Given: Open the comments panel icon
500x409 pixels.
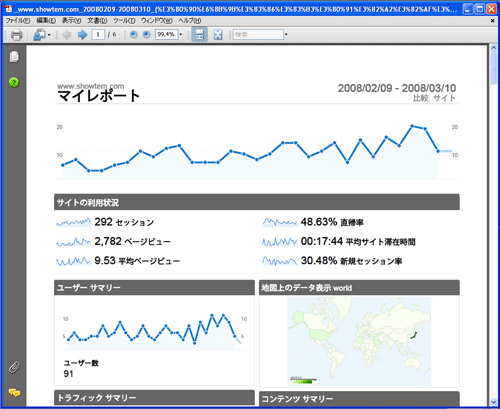Looking at the screenshot, I should [x=14, y=393].
